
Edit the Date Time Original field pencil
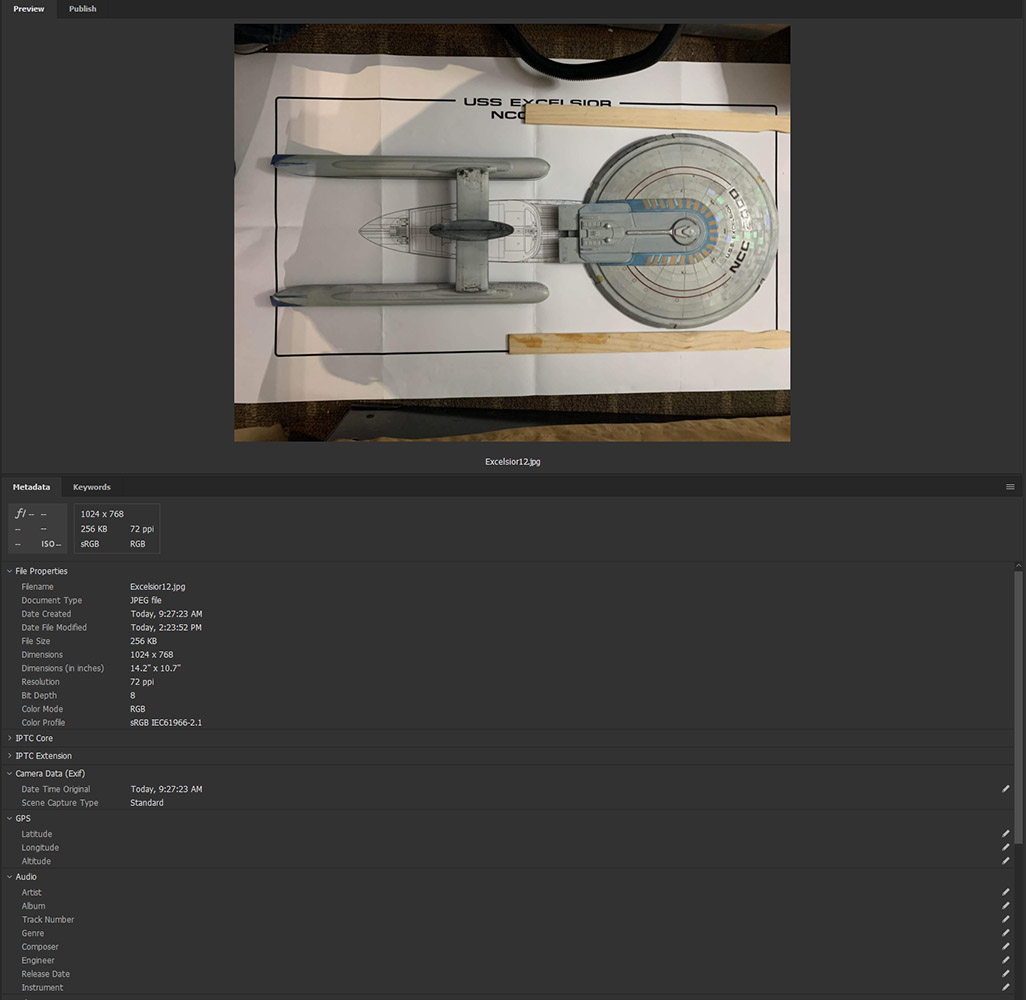(1006, 789)
